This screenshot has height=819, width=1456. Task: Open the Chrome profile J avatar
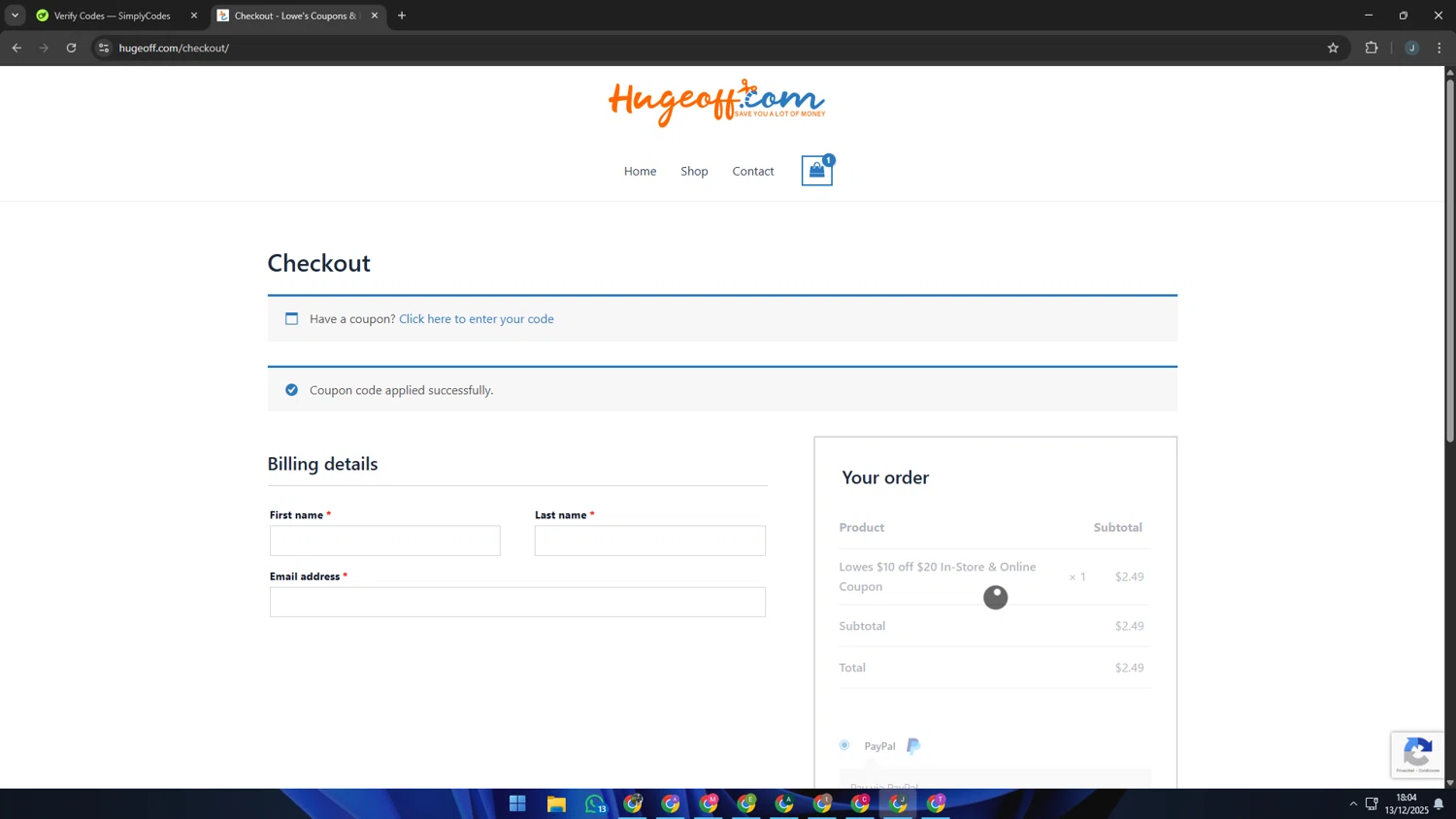pyautogui.click(x=1411, y=48)
